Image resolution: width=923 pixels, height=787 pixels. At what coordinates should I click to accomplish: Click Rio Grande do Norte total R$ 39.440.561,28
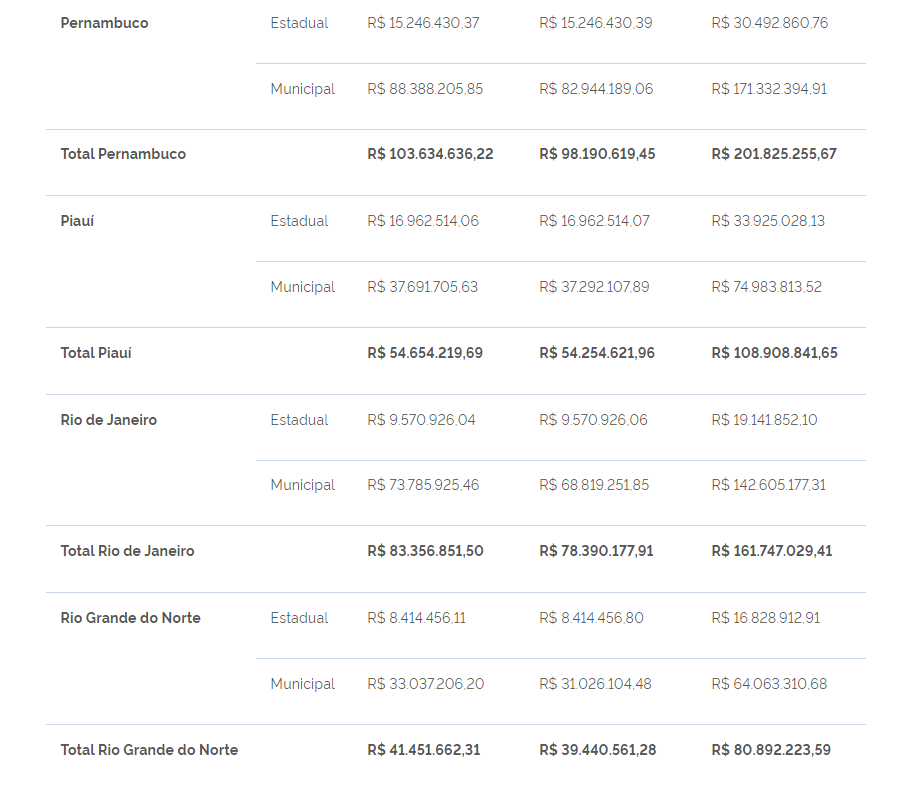(597, 750)
